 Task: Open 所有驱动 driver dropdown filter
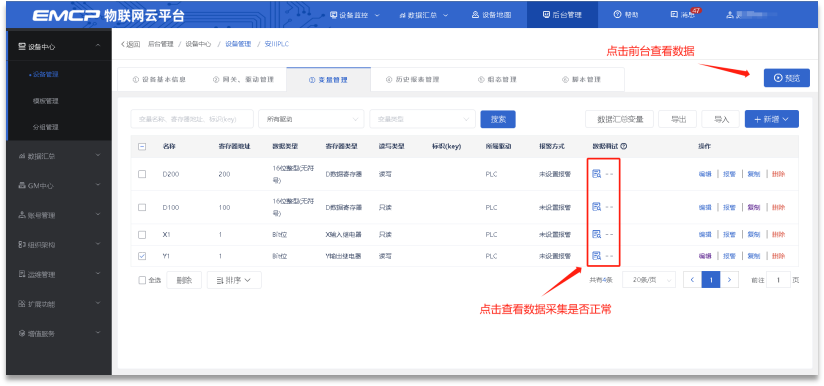(x=311, y=119)
